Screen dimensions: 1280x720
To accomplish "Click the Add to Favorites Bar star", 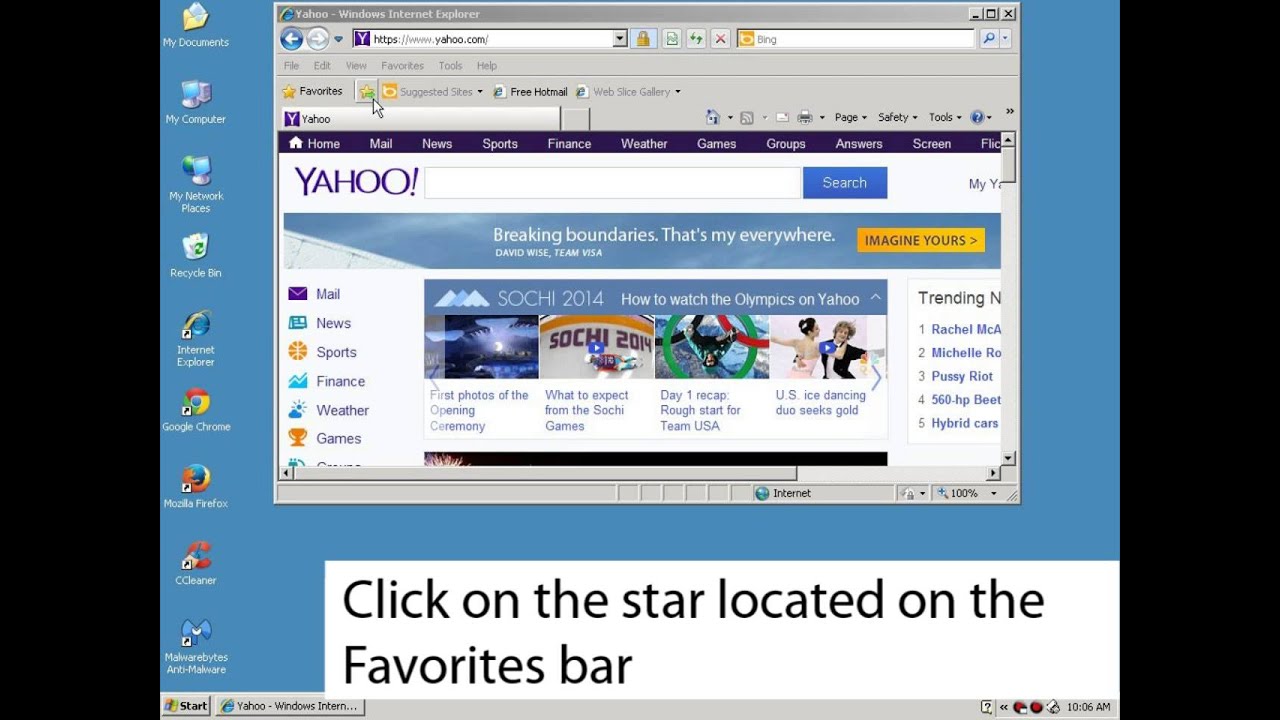I will (367, 92).
